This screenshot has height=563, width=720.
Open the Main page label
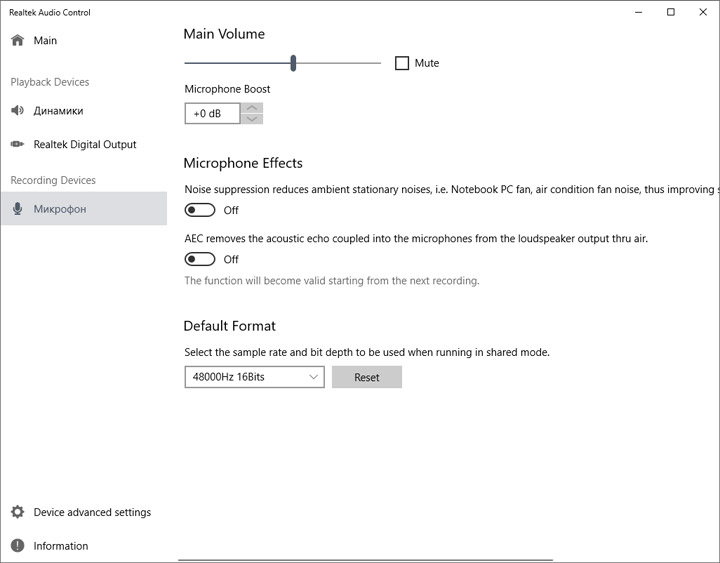click(x=45, y=40)
